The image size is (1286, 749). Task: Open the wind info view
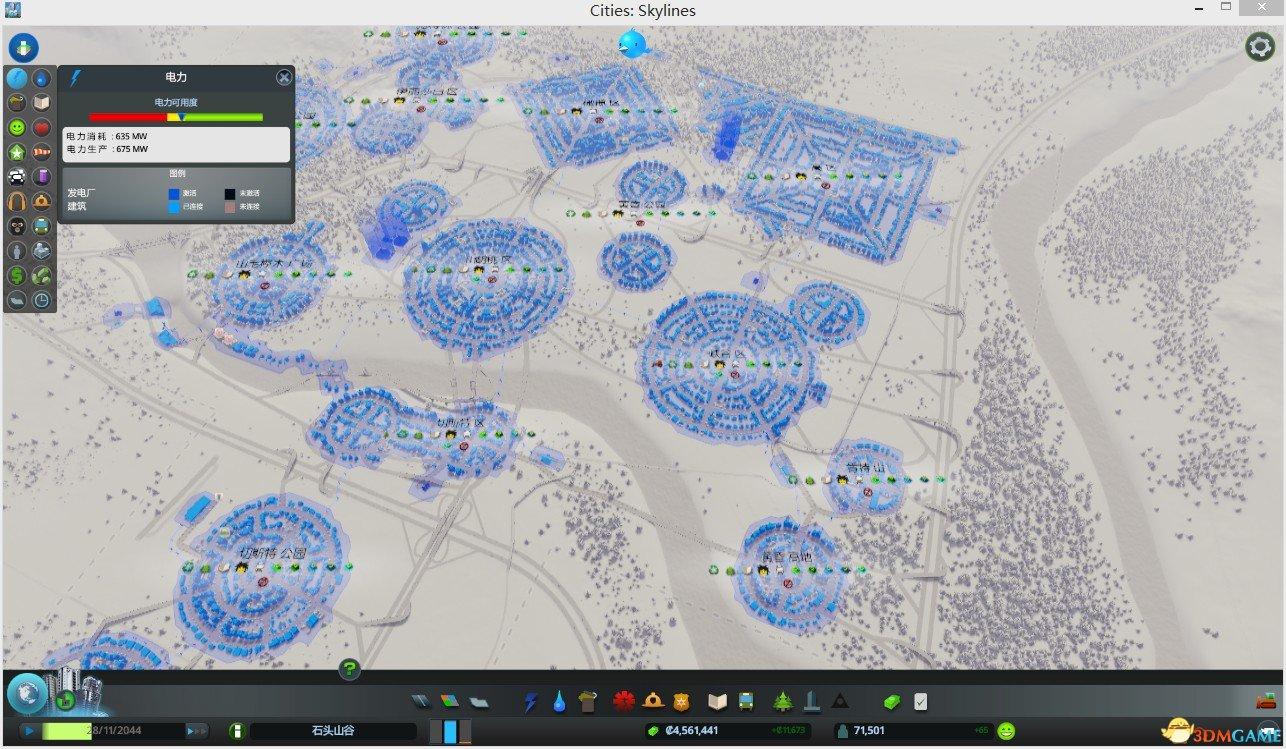(x=42, y=153)
